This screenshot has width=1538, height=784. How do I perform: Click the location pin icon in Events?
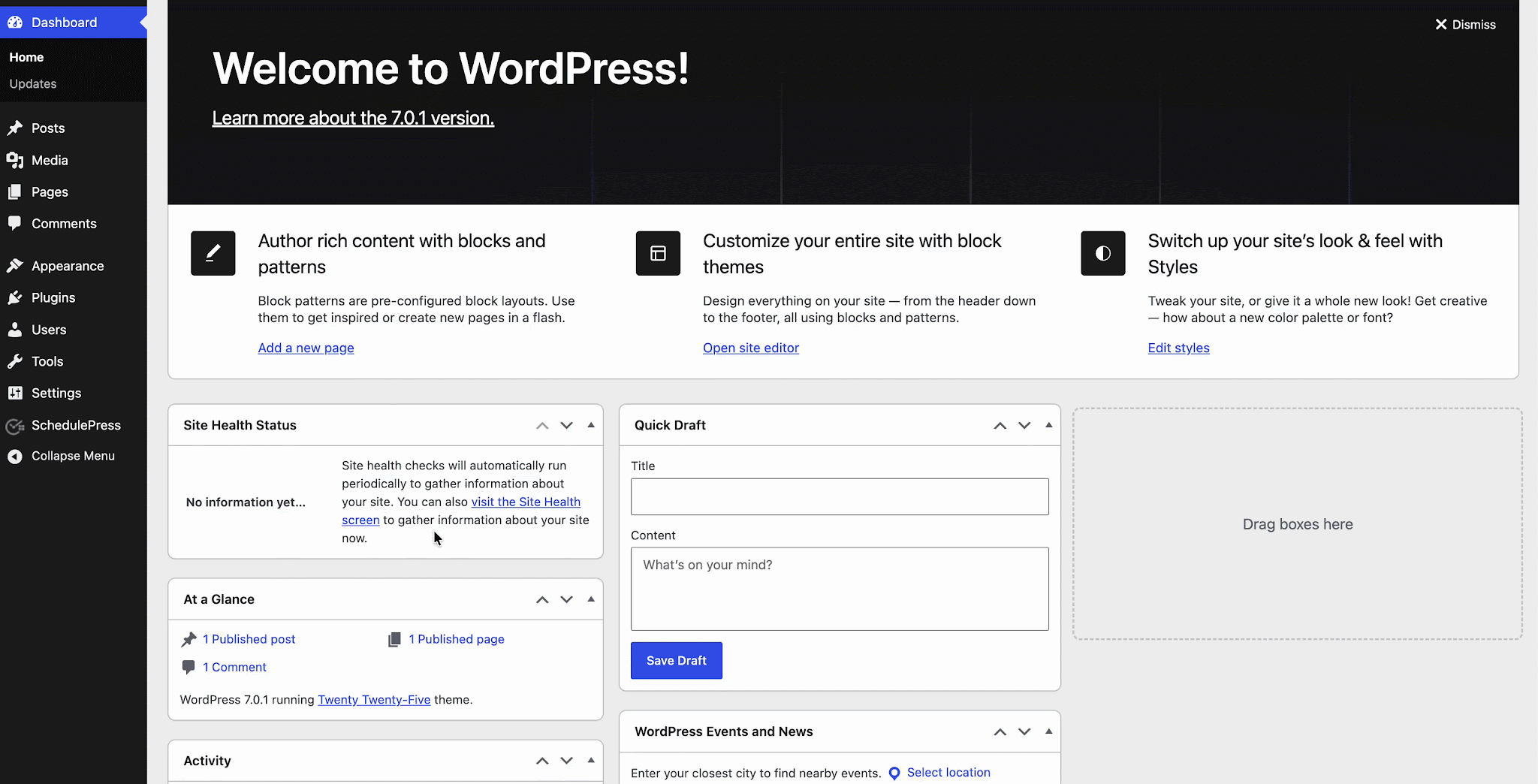[894, 773]
